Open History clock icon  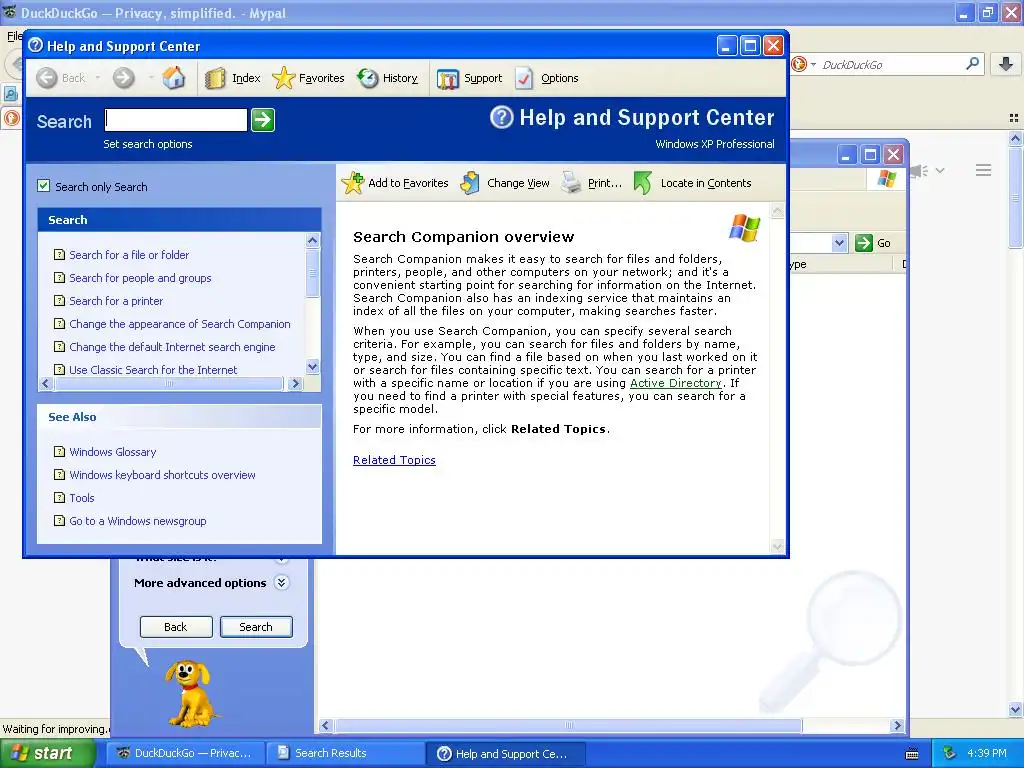click(368, 78)
